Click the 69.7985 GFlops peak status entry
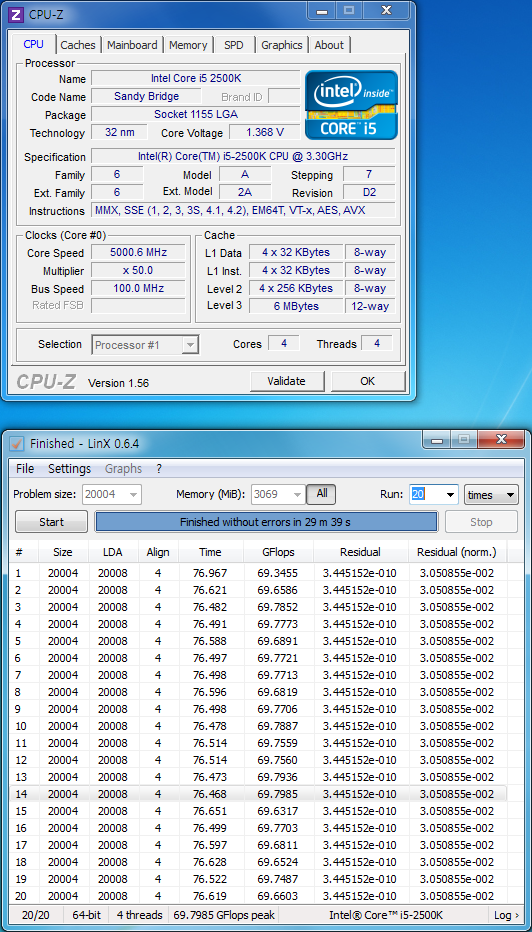 point(224,915)
